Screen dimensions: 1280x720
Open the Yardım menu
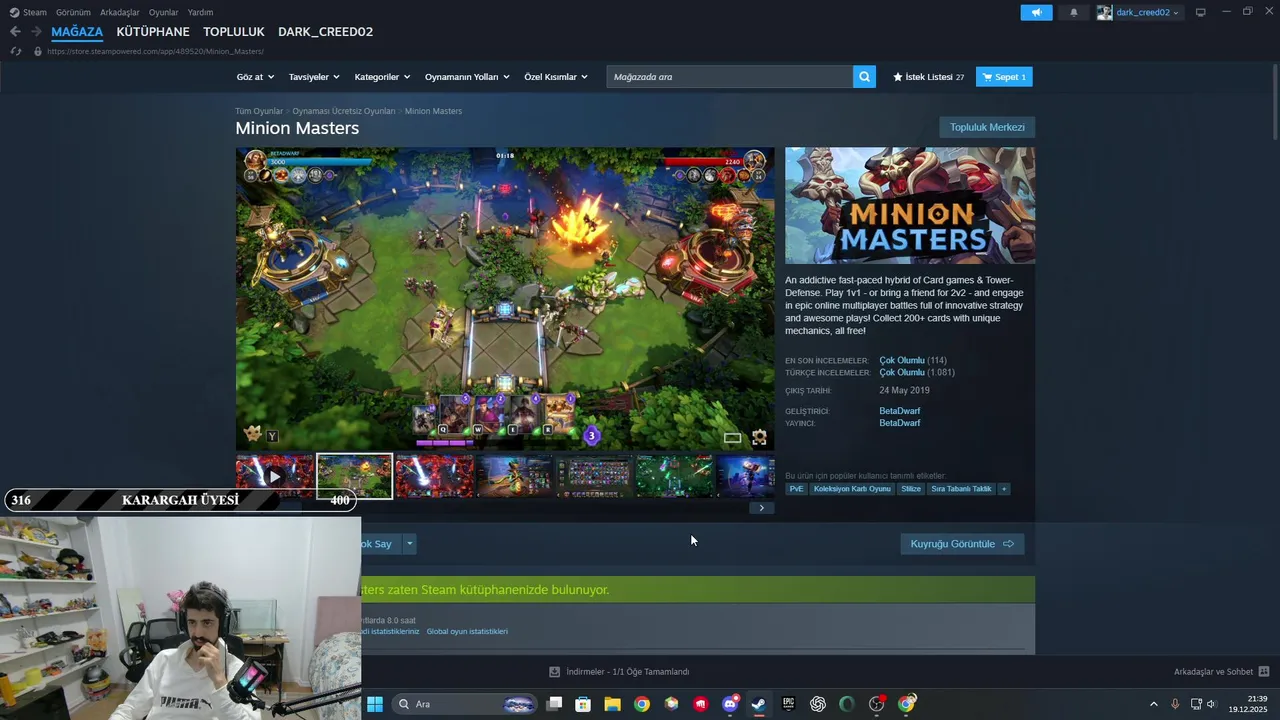(200, 12)
